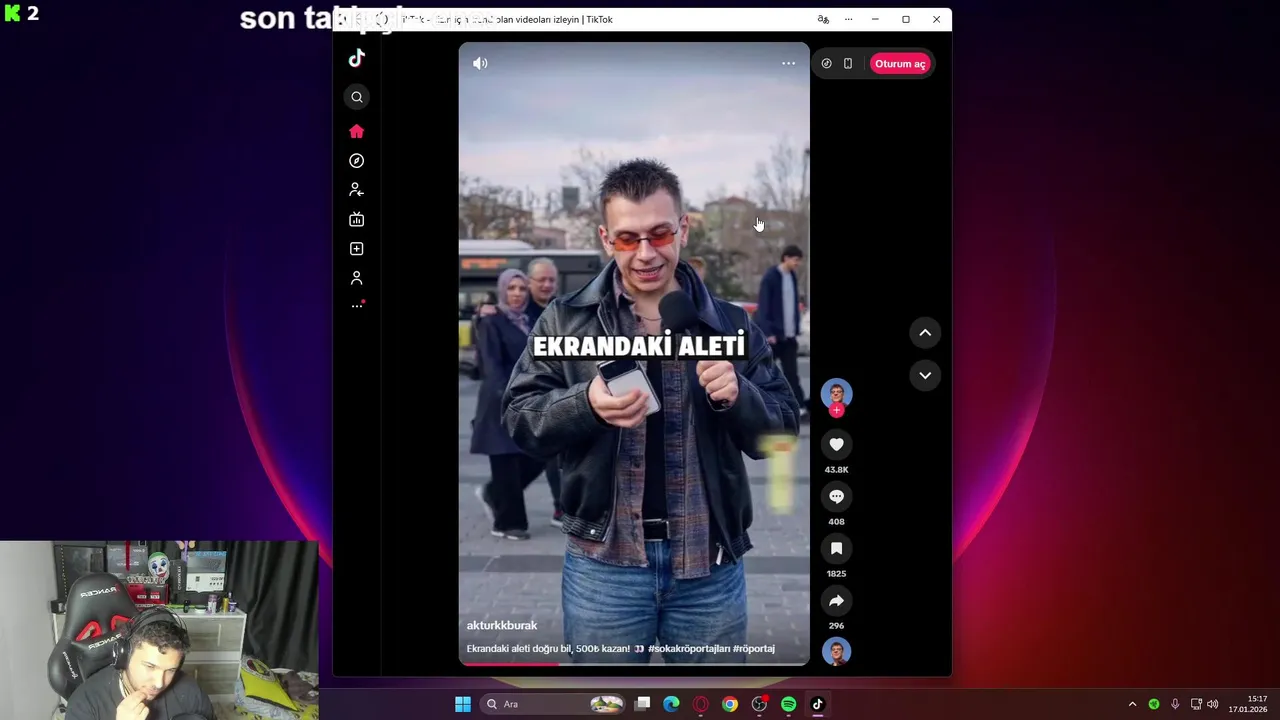
Task: Open Opera browser from taskbar
Action: [701, 704]
